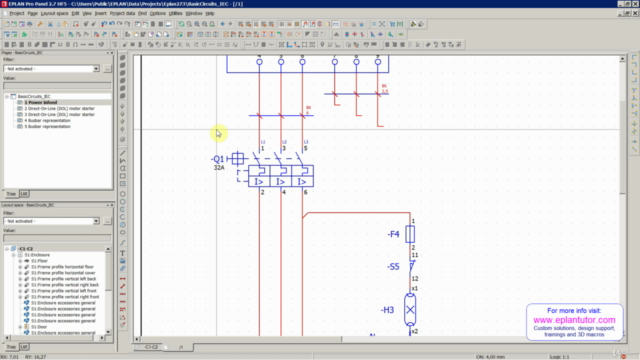Select the Polyline drawing tool
Screen dimensions: 640x360
coord(122,160)
